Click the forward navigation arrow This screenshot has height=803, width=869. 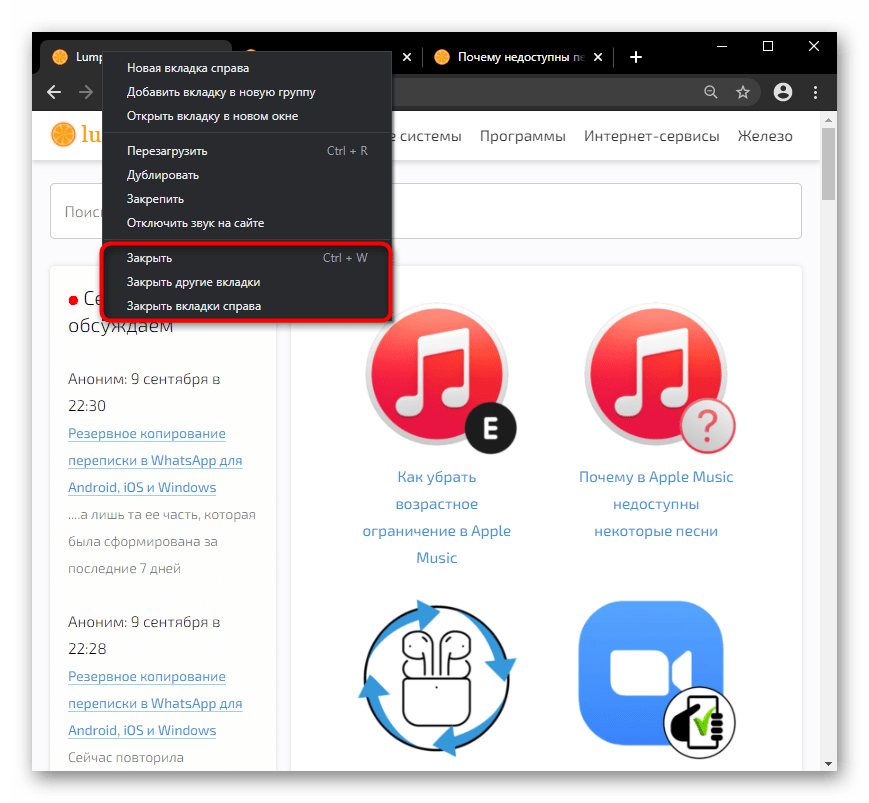[86, 92]
